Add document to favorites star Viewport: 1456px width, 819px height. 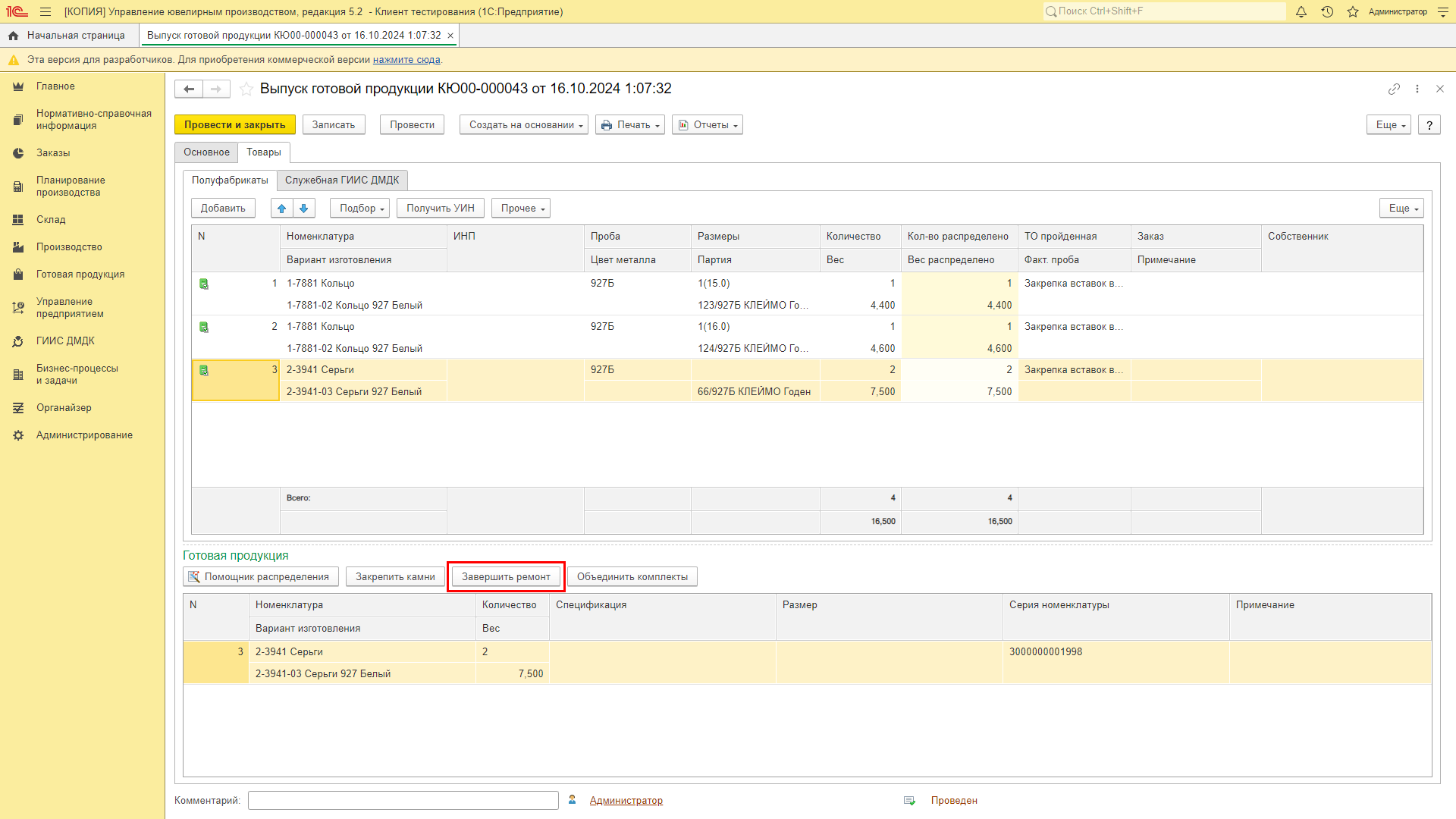click(246, 89)
